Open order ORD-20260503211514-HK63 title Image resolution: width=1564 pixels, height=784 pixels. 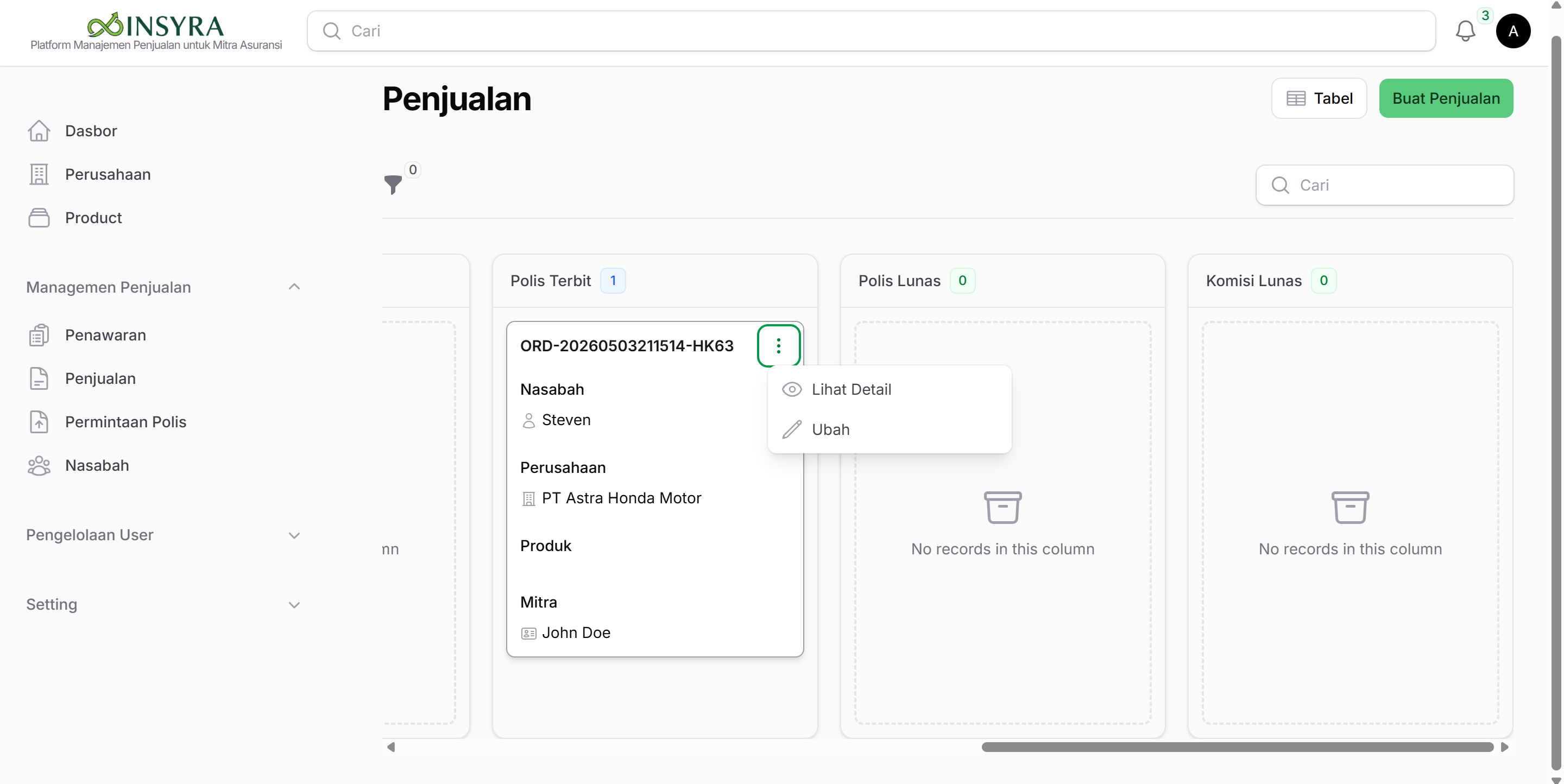(x=627, y=346)
